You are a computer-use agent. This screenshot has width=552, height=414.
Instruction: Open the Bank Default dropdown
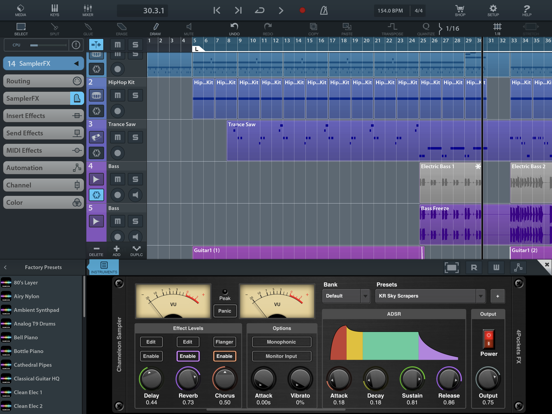coord(346,296)
